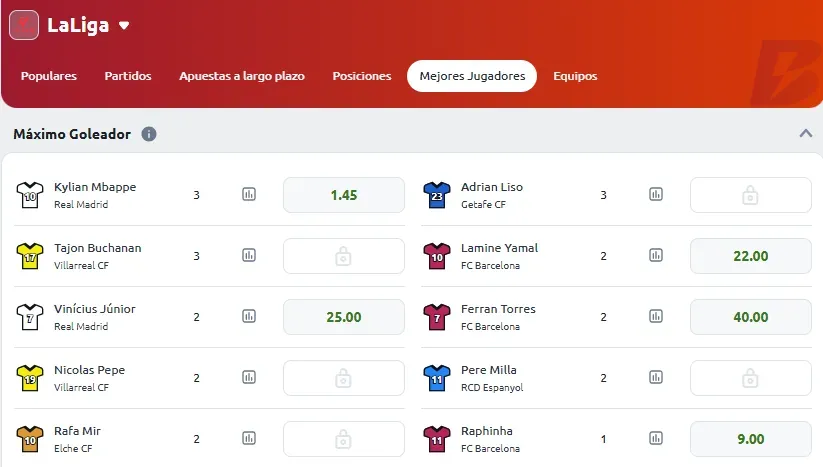Screen dimensions: 823x467
Task: Click stats chart icon next to Lamine Yamal
Action: [656, 256]
